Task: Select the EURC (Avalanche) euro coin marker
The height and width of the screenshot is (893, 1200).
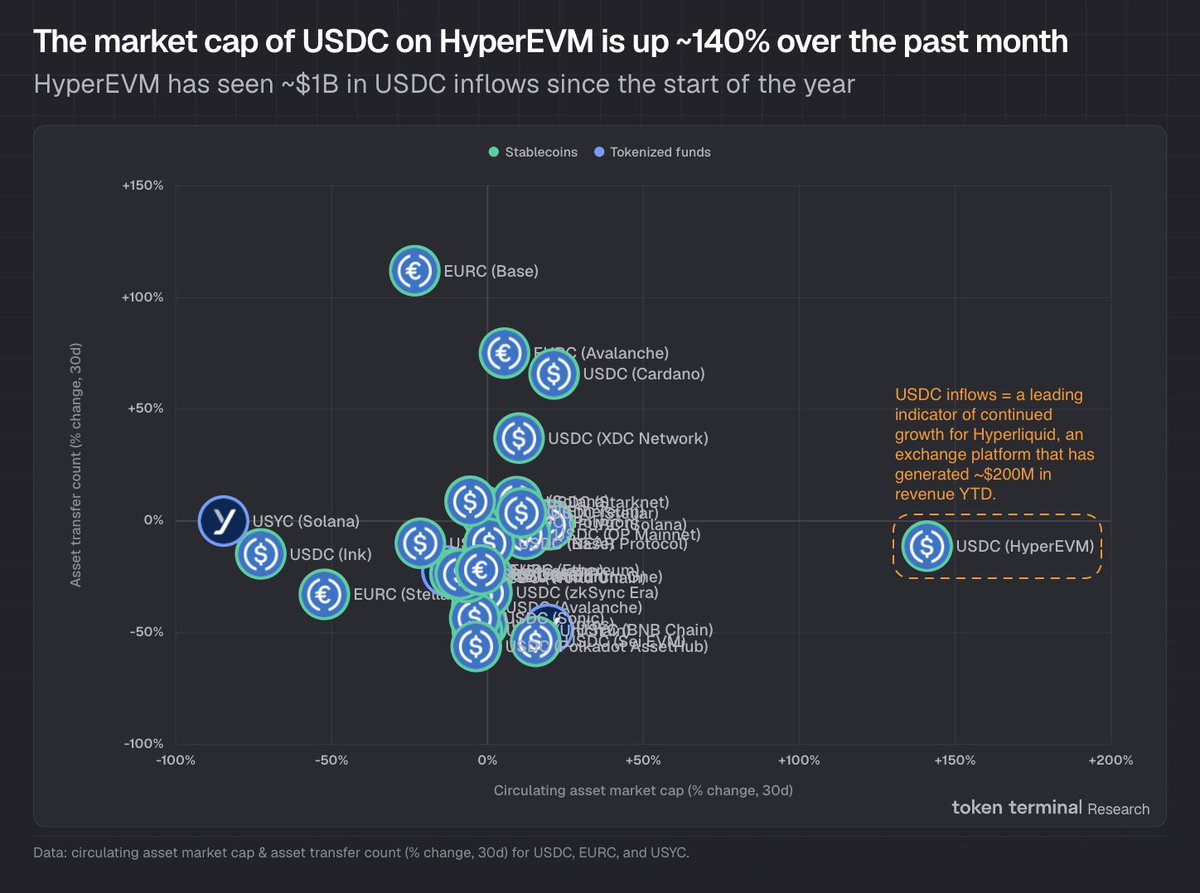Action: click(x=504, y=352)
